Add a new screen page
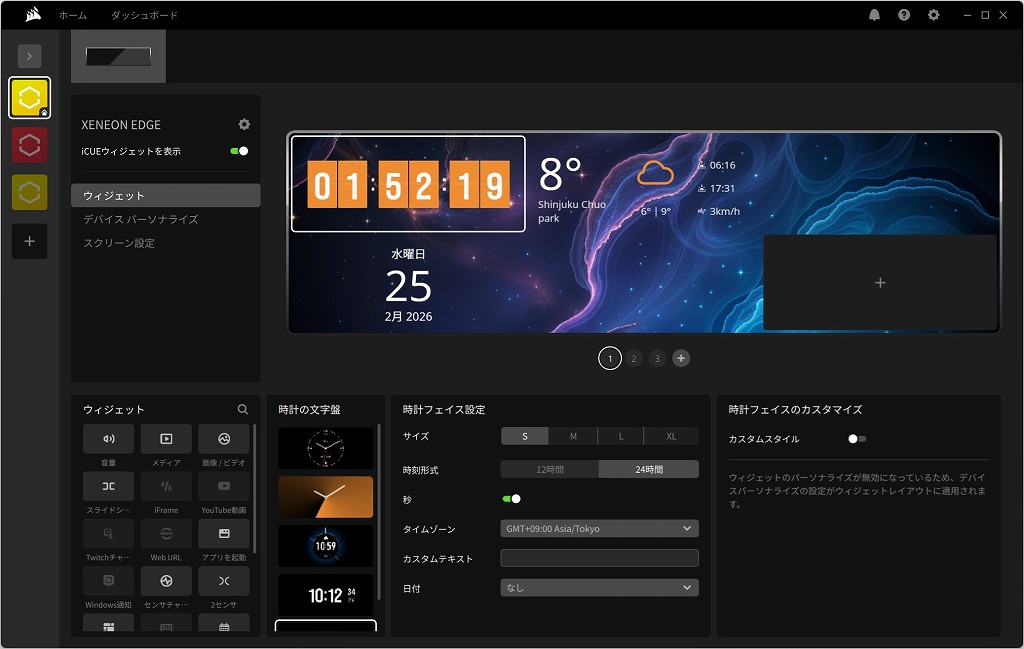Viewport: 1024px width, 649px height. coord(681,358)
